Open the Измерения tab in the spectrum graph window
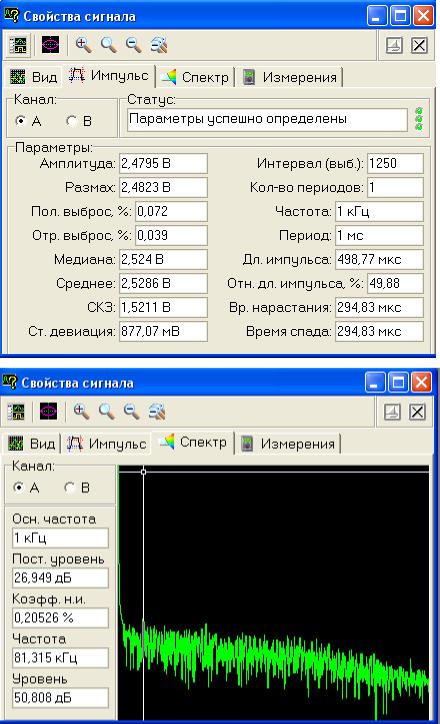 click(289, 444)
